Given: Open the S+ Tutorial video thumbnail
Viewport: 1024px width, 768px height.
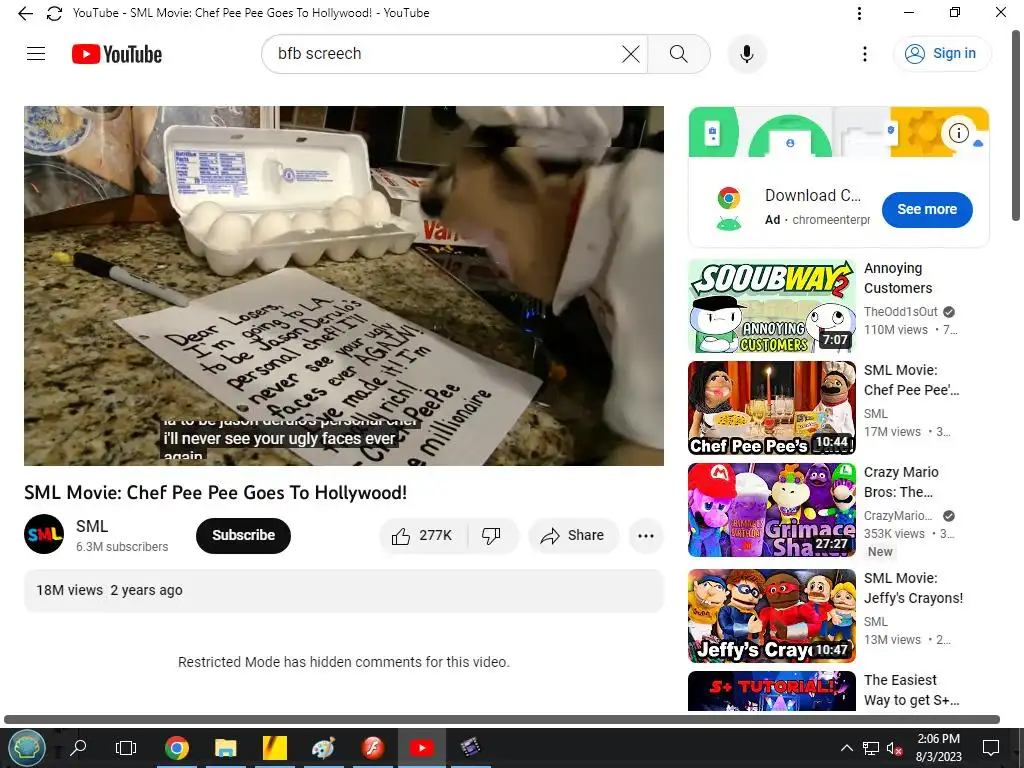Looking at the screenshot, I should point(772,691).
